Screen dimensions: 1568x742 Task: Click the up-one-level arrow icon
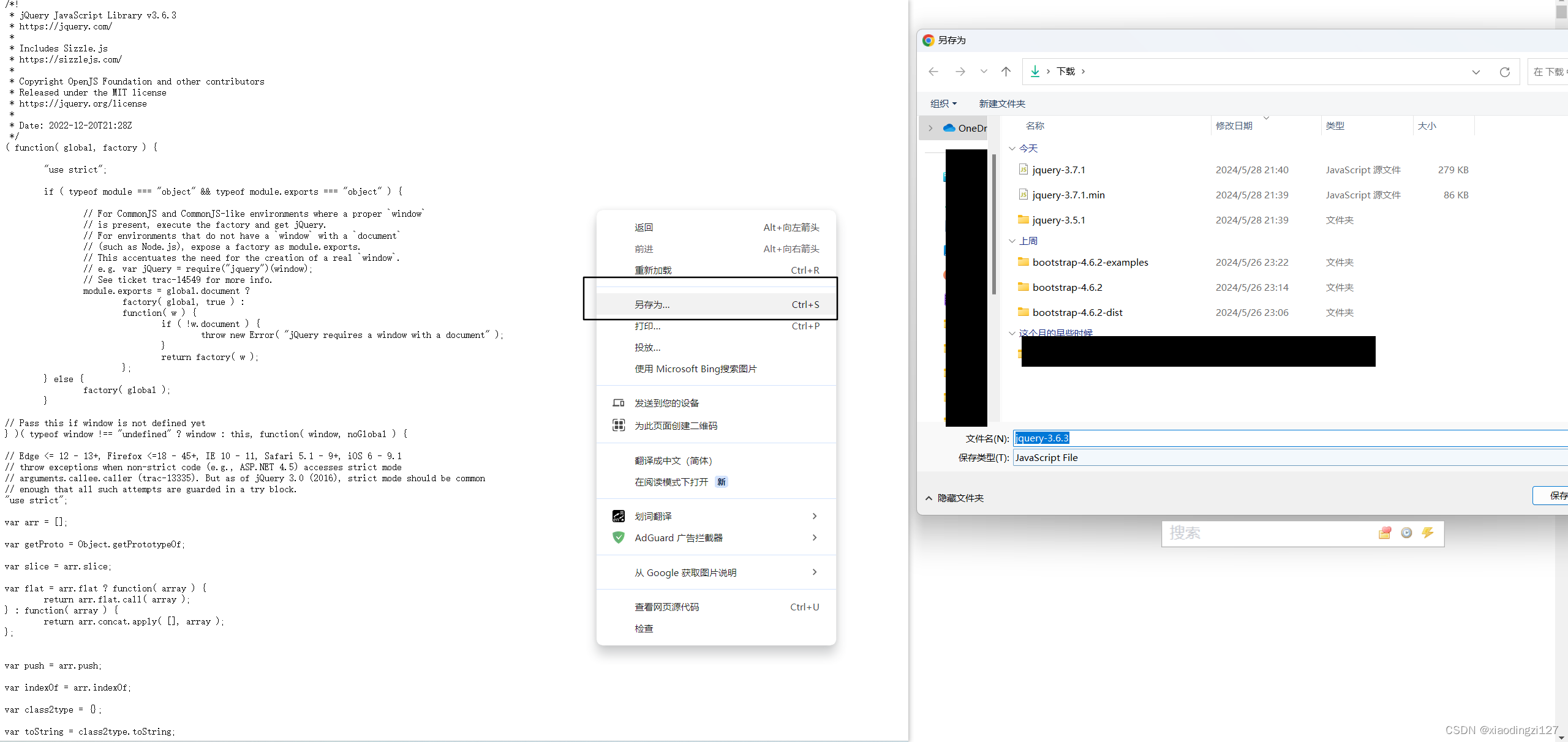click(1006, 72)
